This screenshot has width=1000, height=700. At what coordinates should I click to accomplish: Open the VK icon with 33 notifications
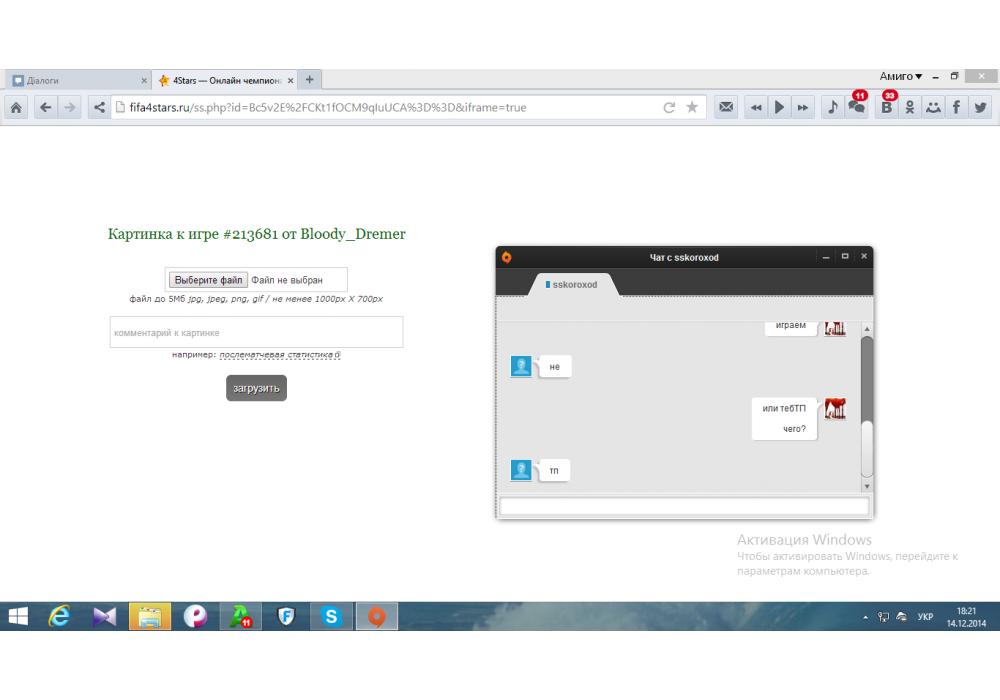pos(886,108)
